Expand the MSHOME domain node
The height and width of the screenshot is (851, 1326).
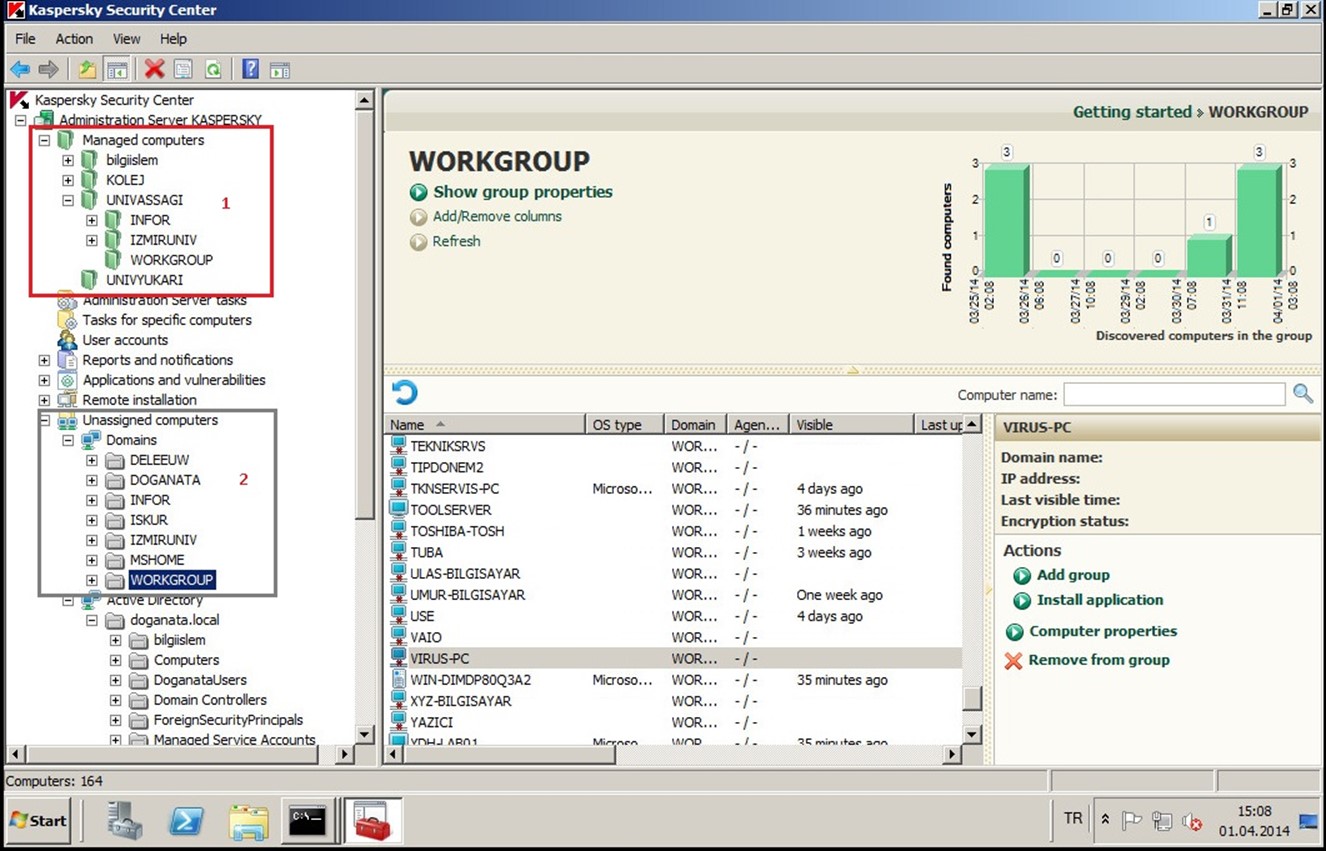click(x=92, y=560)
